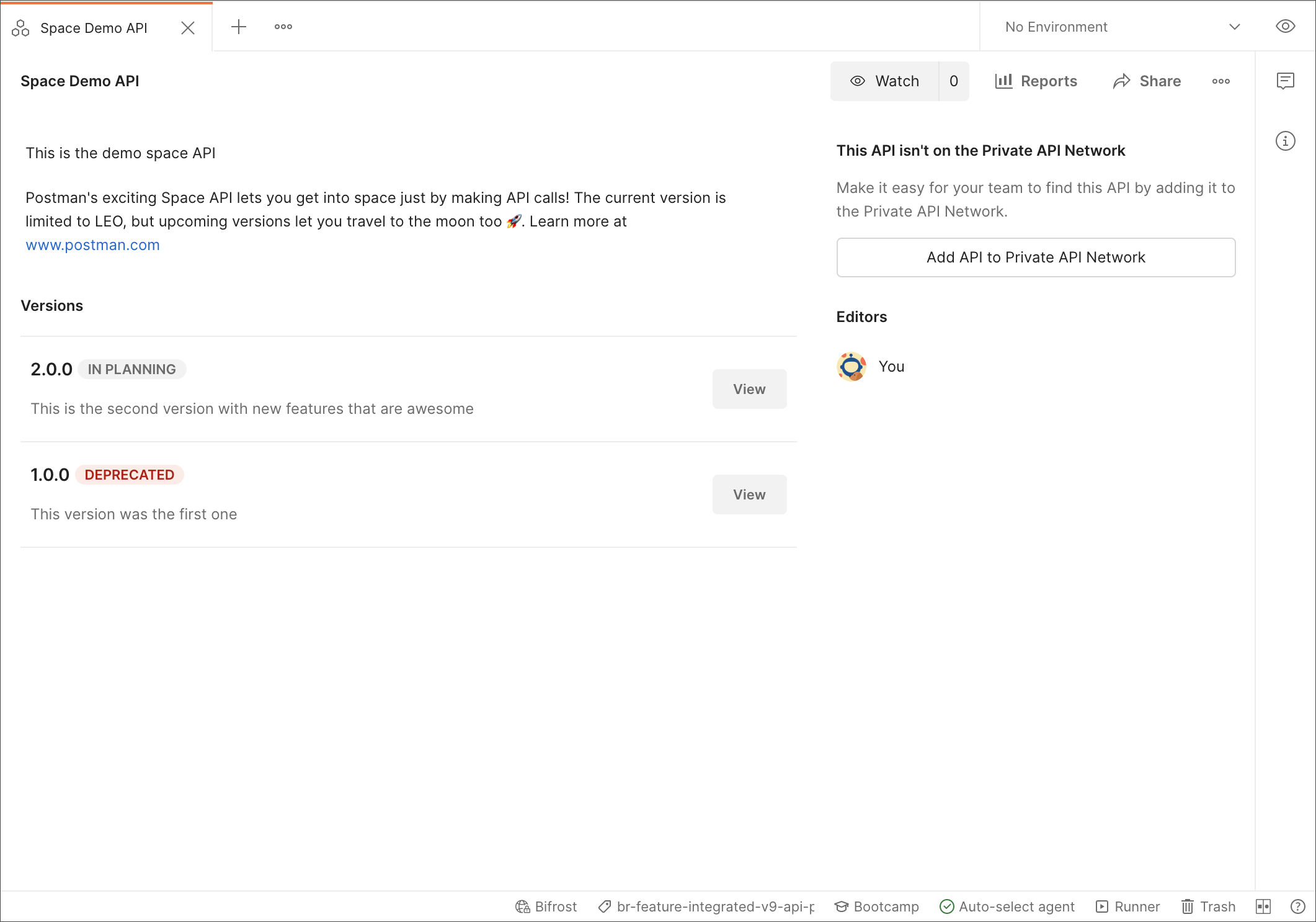Open the Runner

tap(1127, 906)
